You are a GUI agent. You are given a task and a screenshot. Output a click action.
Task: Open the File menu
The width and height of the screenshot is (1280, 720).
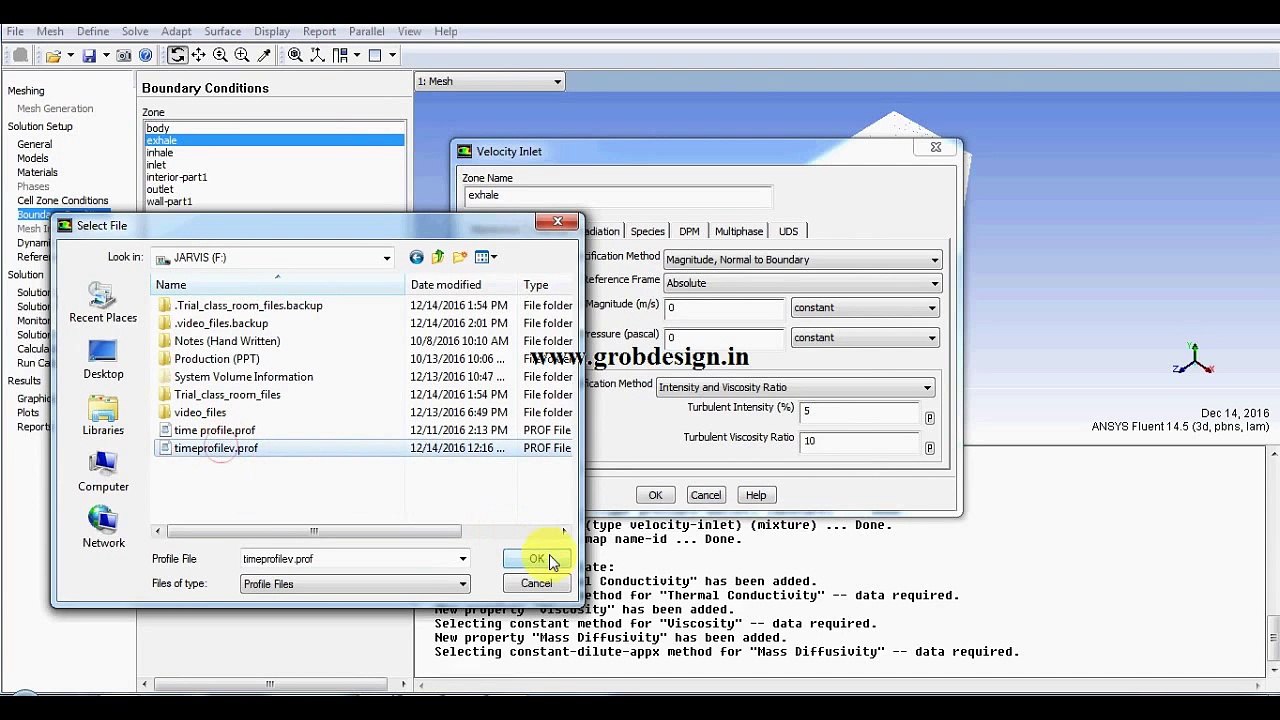coord(15,31)
